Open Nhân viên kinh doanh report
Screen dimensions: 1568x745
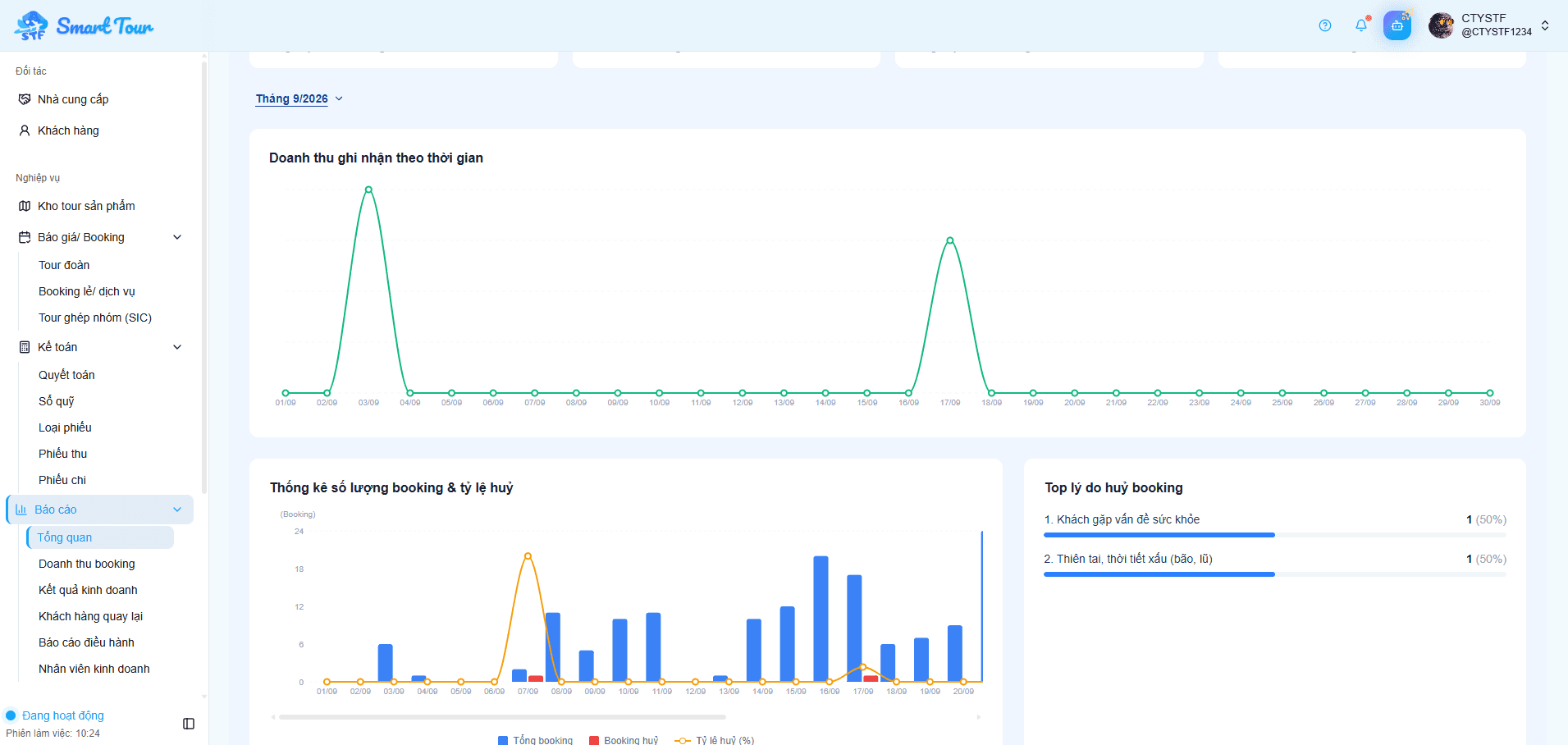94,669
